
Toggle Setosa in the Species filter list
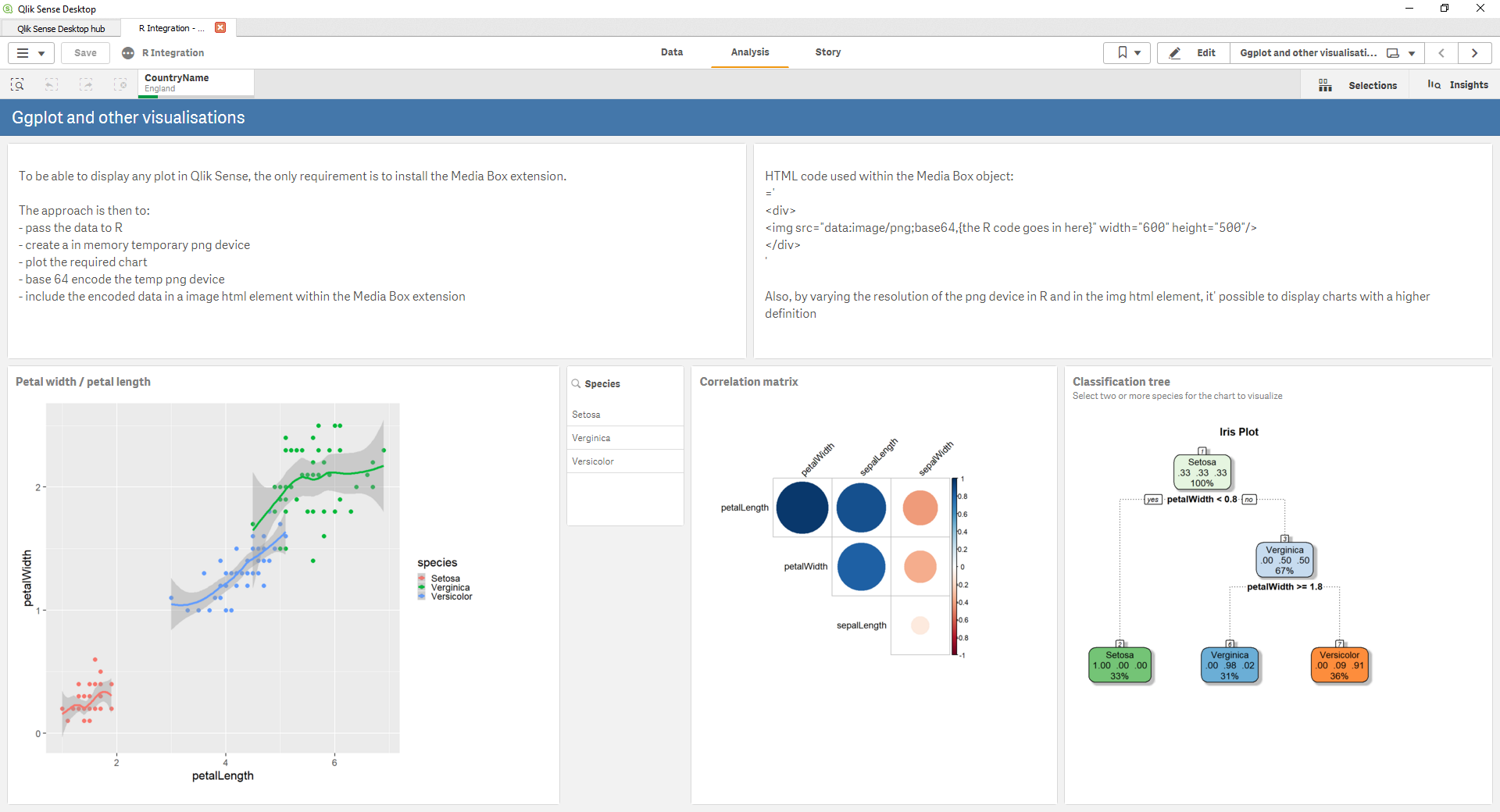[624, 414]
